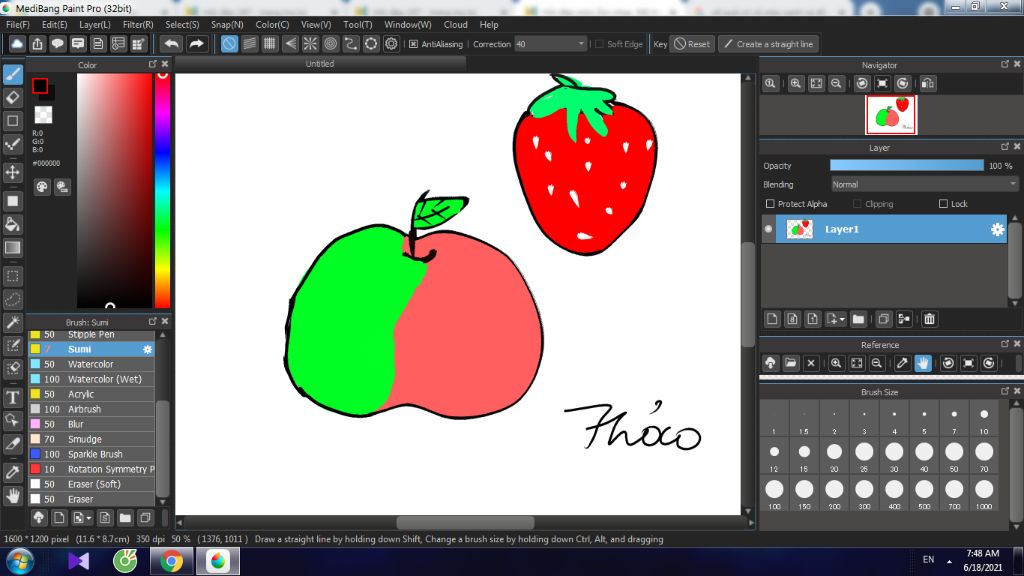Enable circle snap guide
1024x576 pixels.
pos(330,44)
